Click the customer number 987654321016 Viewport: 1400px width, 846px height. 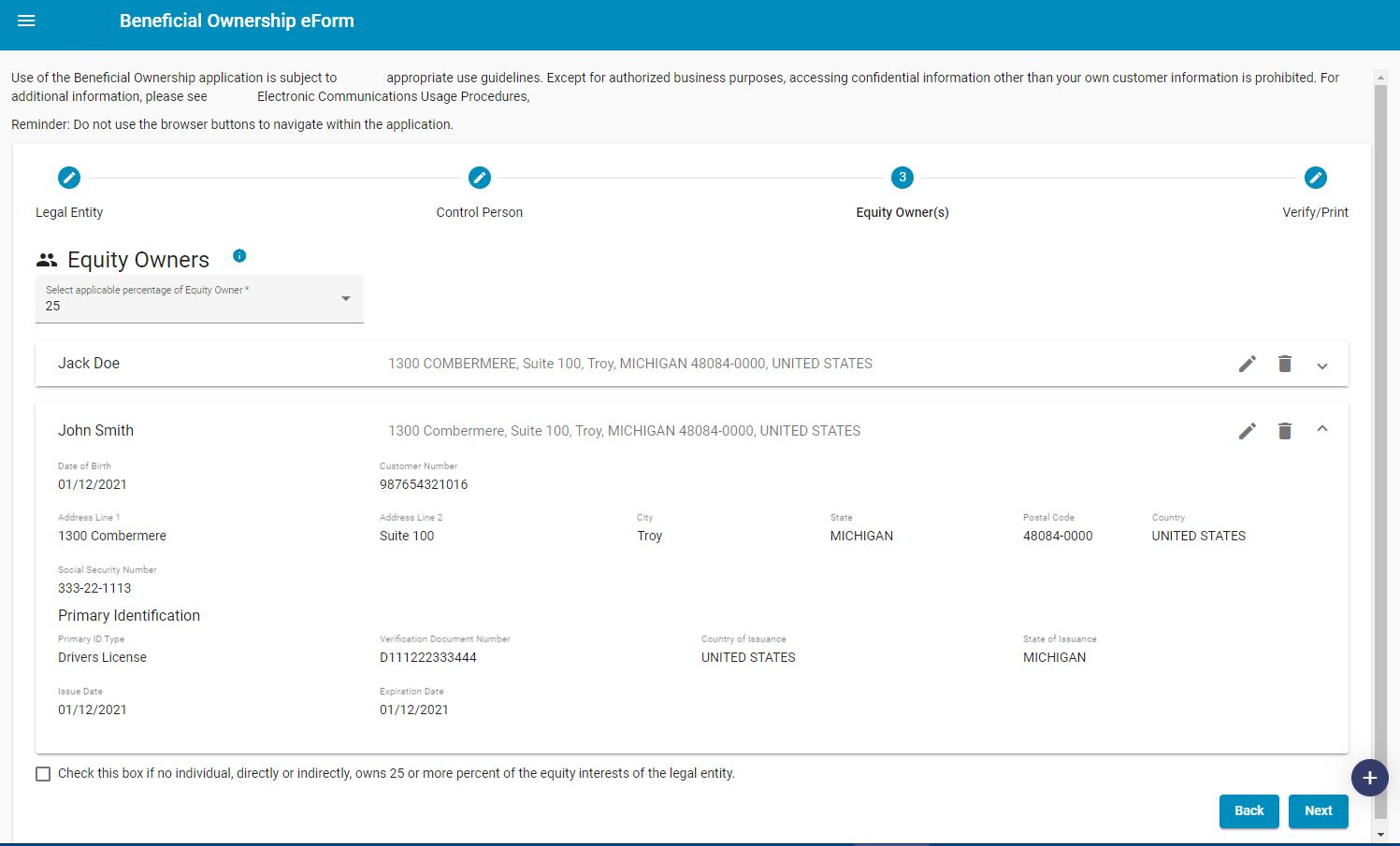424,484
